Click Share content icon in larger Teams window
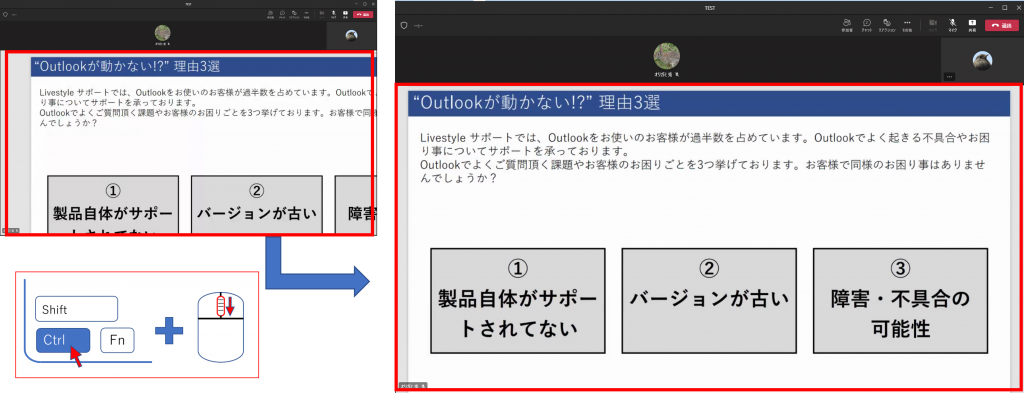 point(972,25)
